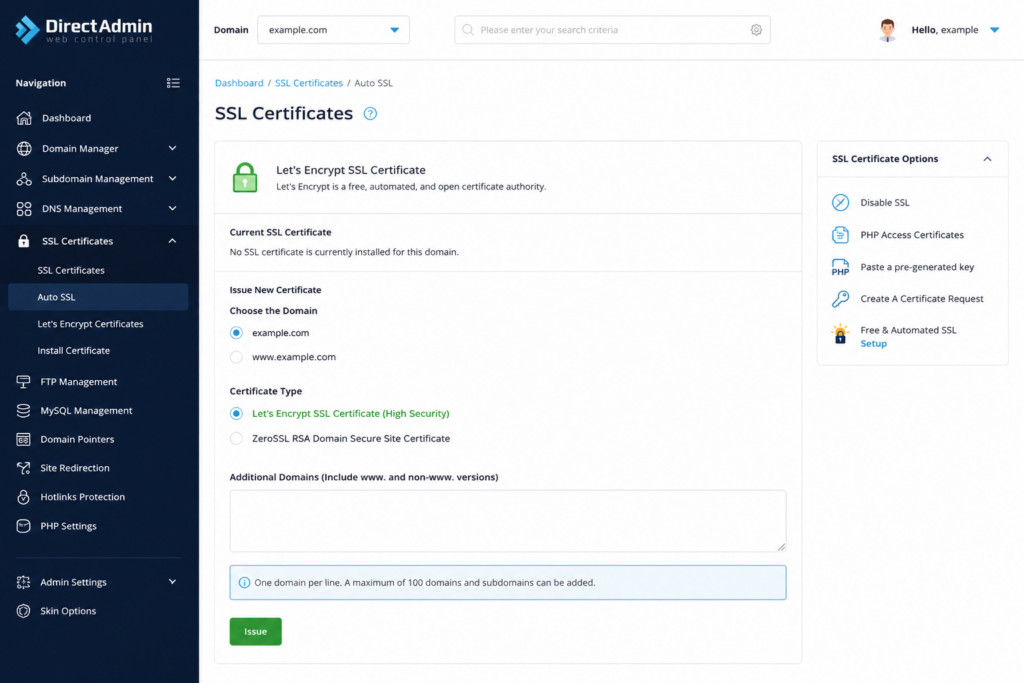Expand Domain Manager chevron

coord(172,148)
